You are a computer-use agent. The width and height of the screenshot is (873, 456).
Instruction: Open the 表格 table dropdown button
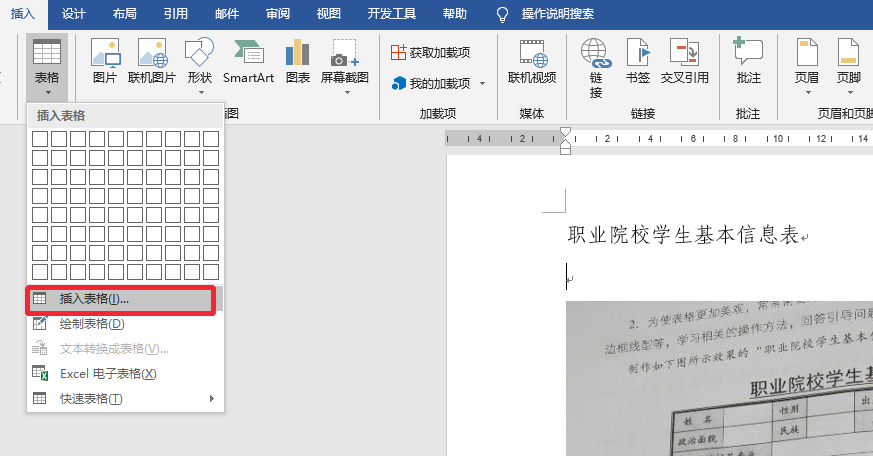click(x=47, y=67)
